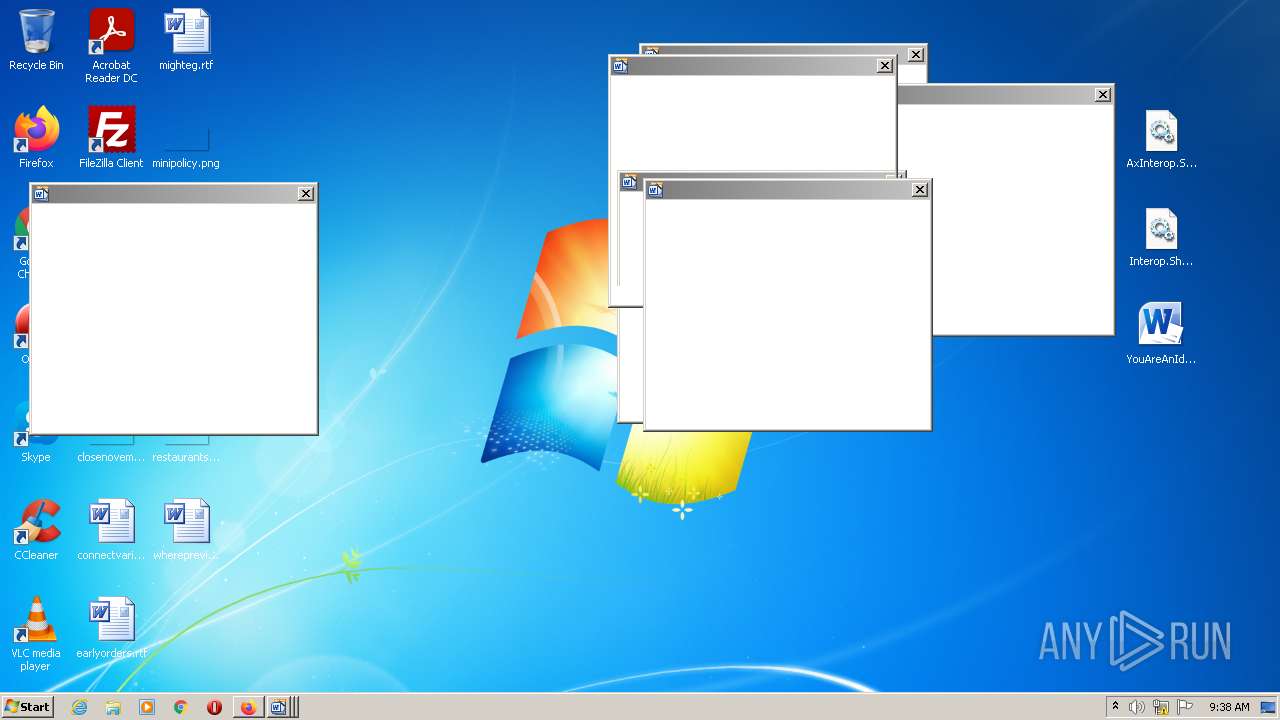
Task: Launch Internet Explorer from taskbar
Action: pos(80,707)
